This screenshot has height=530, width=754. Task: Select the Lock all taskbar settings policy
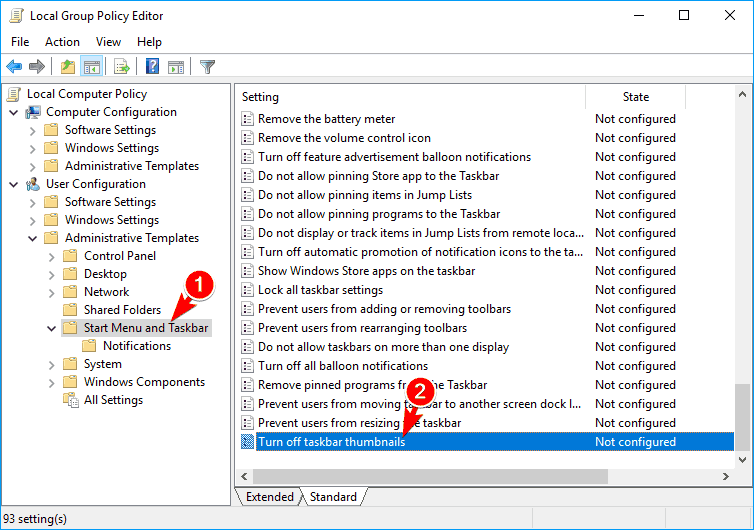(x=320, y=290)
